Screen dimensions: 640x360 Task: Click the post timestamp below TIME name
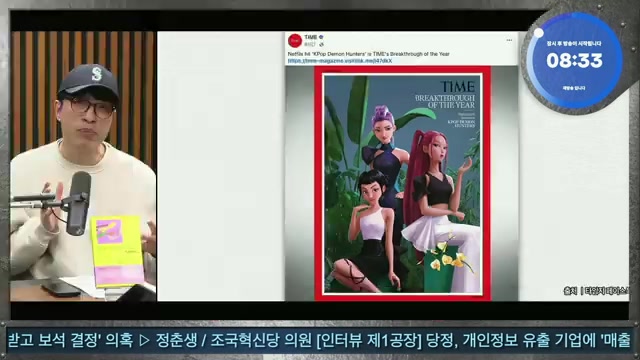[x=311, y=44]
